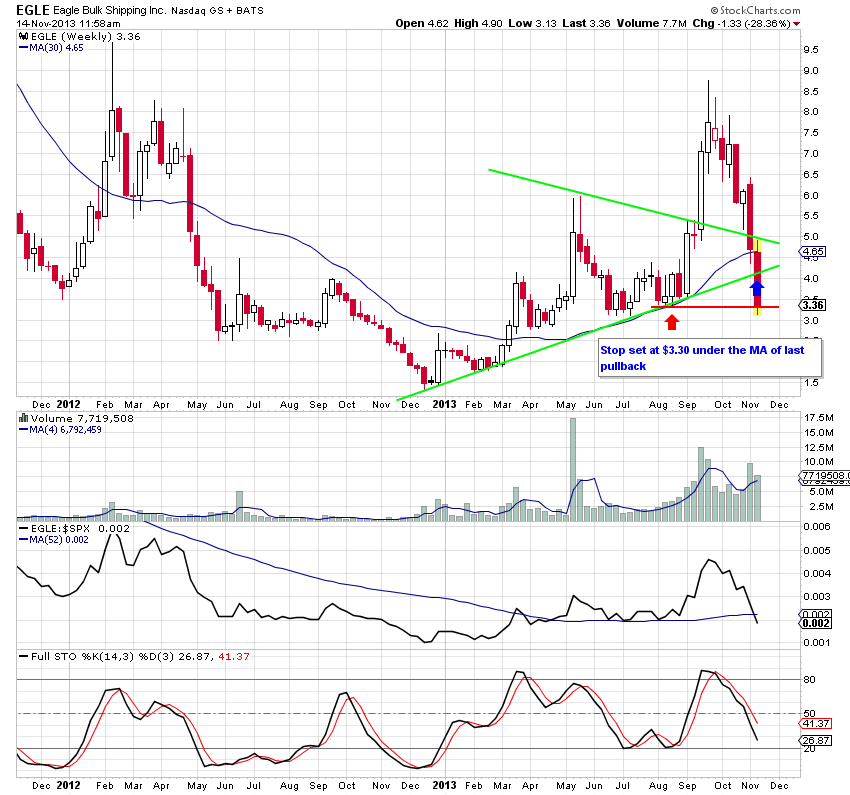Click the blue upward arrow marker
Screen dimensions: 850x795
tap(757, 288)
